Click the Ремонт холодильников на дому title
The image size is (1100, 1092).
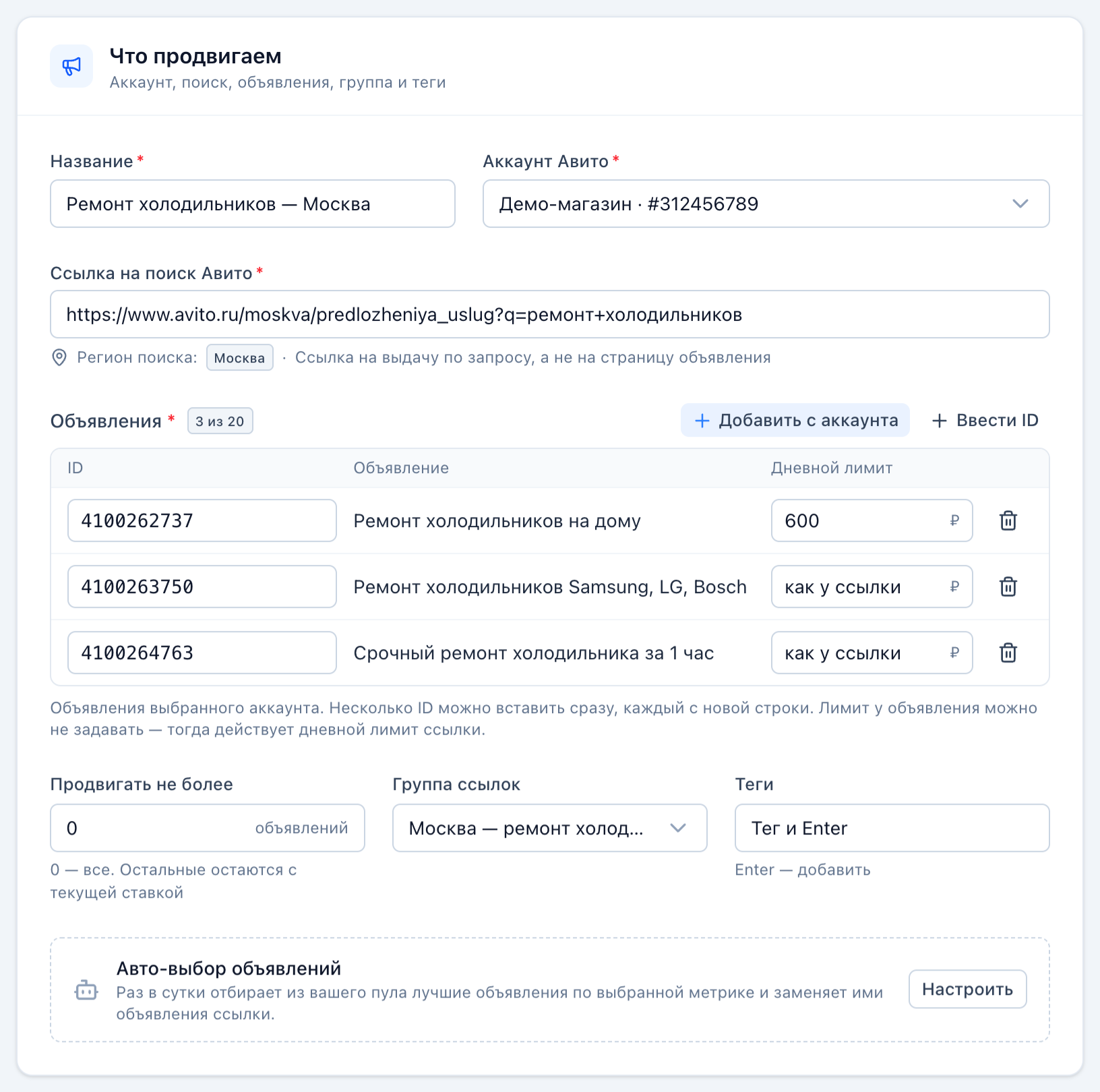[x=497, y=521]
